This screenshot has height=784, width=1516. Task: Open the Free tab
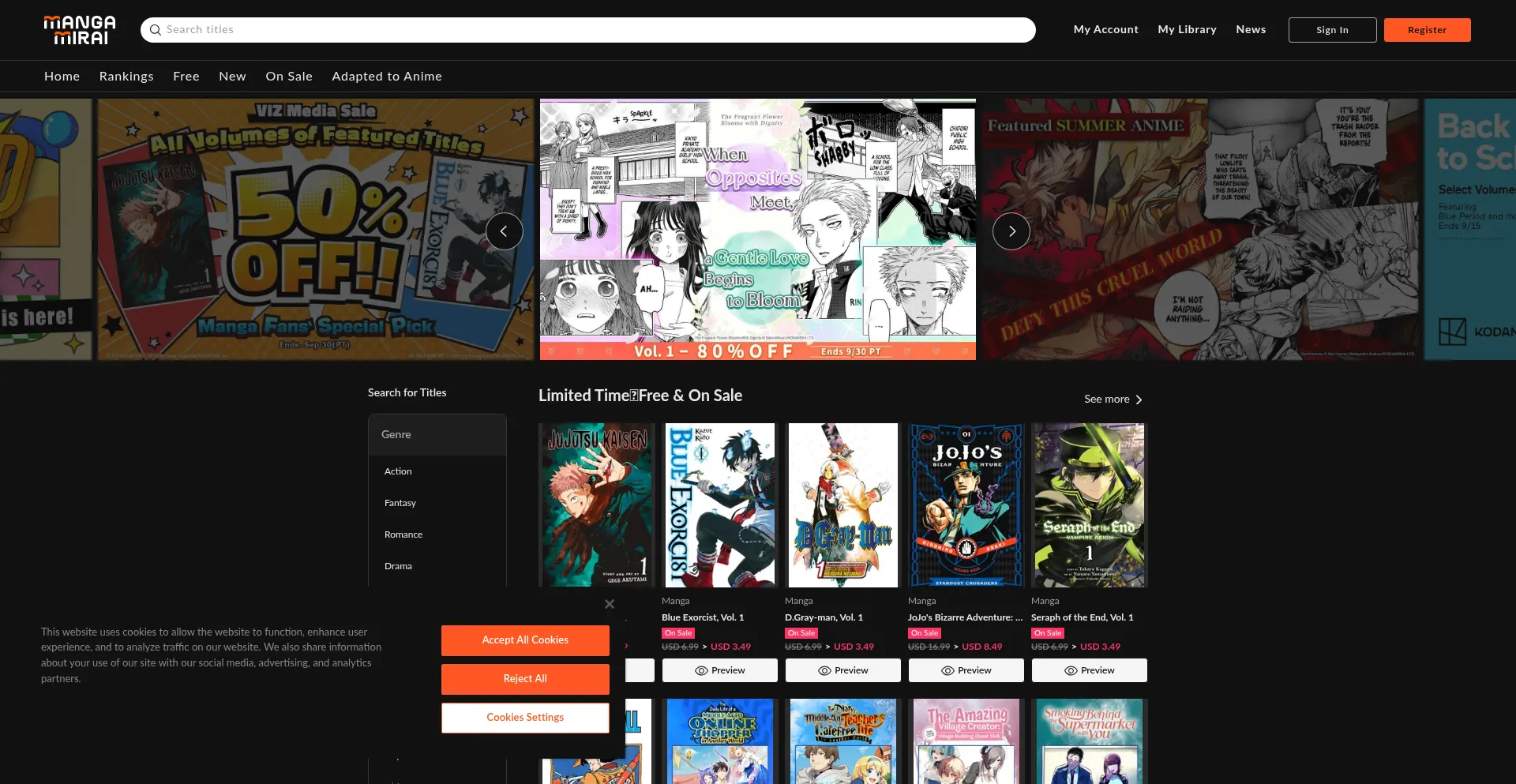tap(186, 77)
